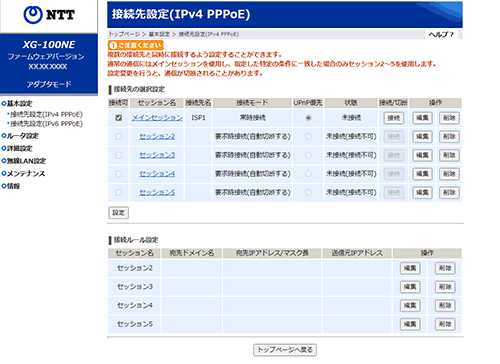Open 接続先設定(IPv6 PPPoE) sidebar link

(x=46, y=124)
